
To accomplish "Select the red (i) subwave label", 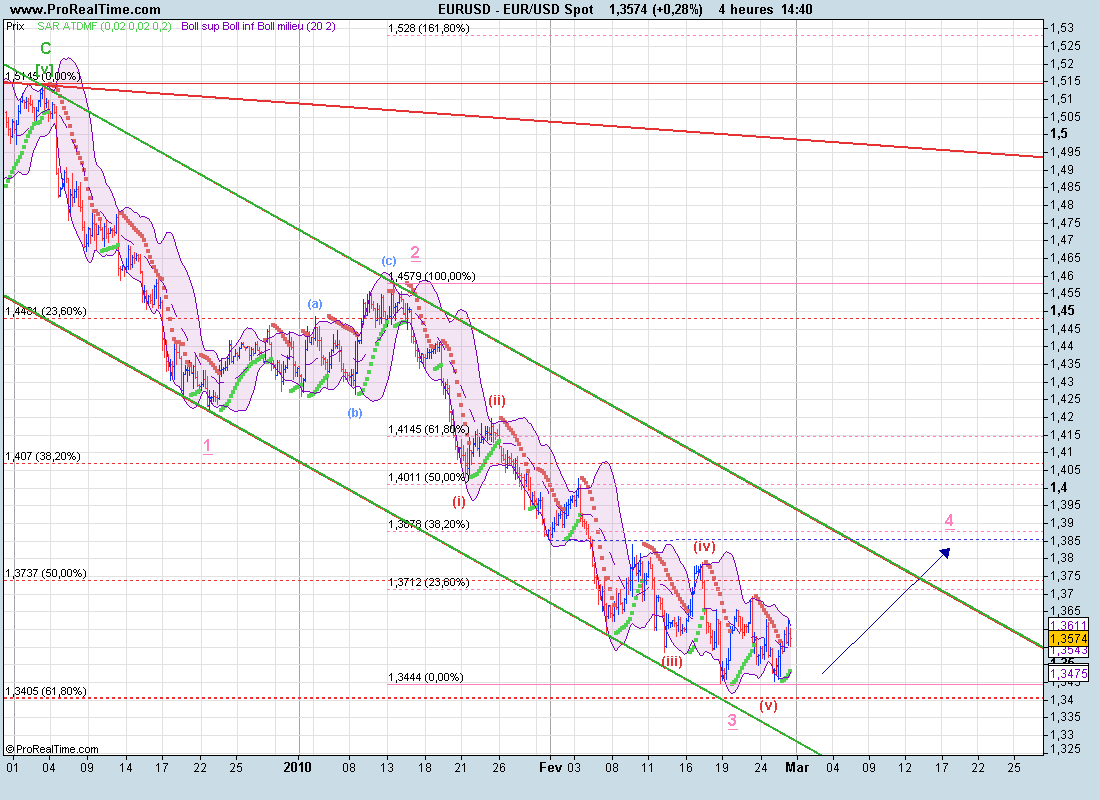I will pos(458,502).
